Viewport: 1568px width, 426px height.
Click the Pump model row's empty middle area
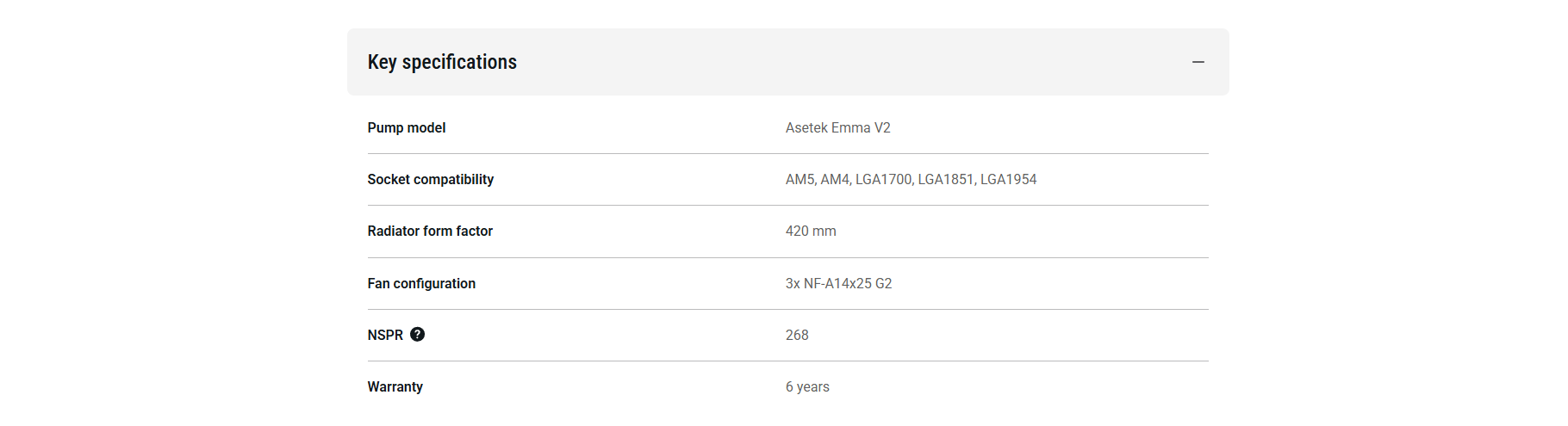(616, 127)
